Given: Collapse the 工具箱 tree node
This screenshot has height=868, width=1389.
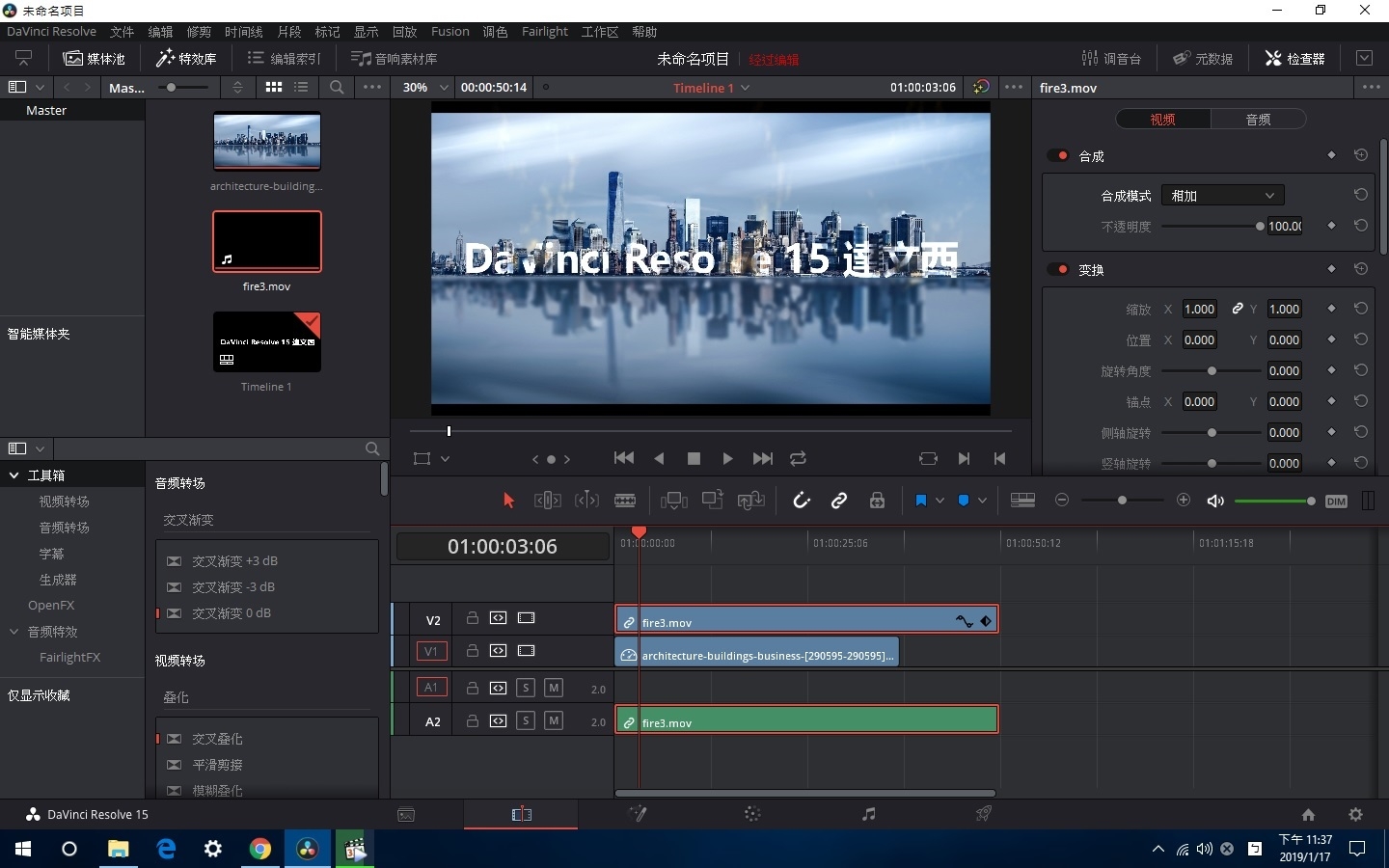Looking at the screenshot, I should pyautogui.click(x=14, y=475).
